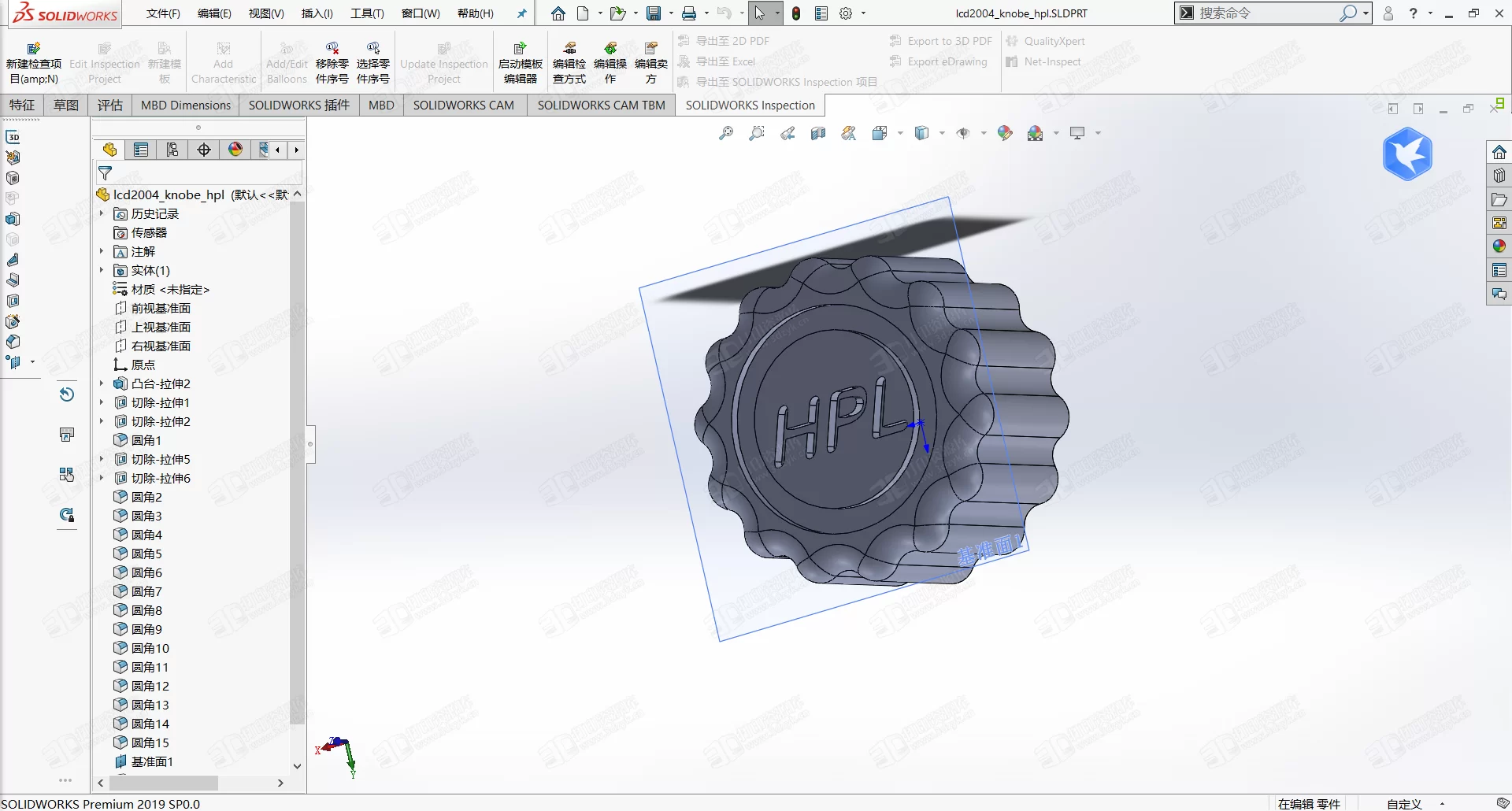
Task: Click the user login profile icon
Action: pos(1388,13)
